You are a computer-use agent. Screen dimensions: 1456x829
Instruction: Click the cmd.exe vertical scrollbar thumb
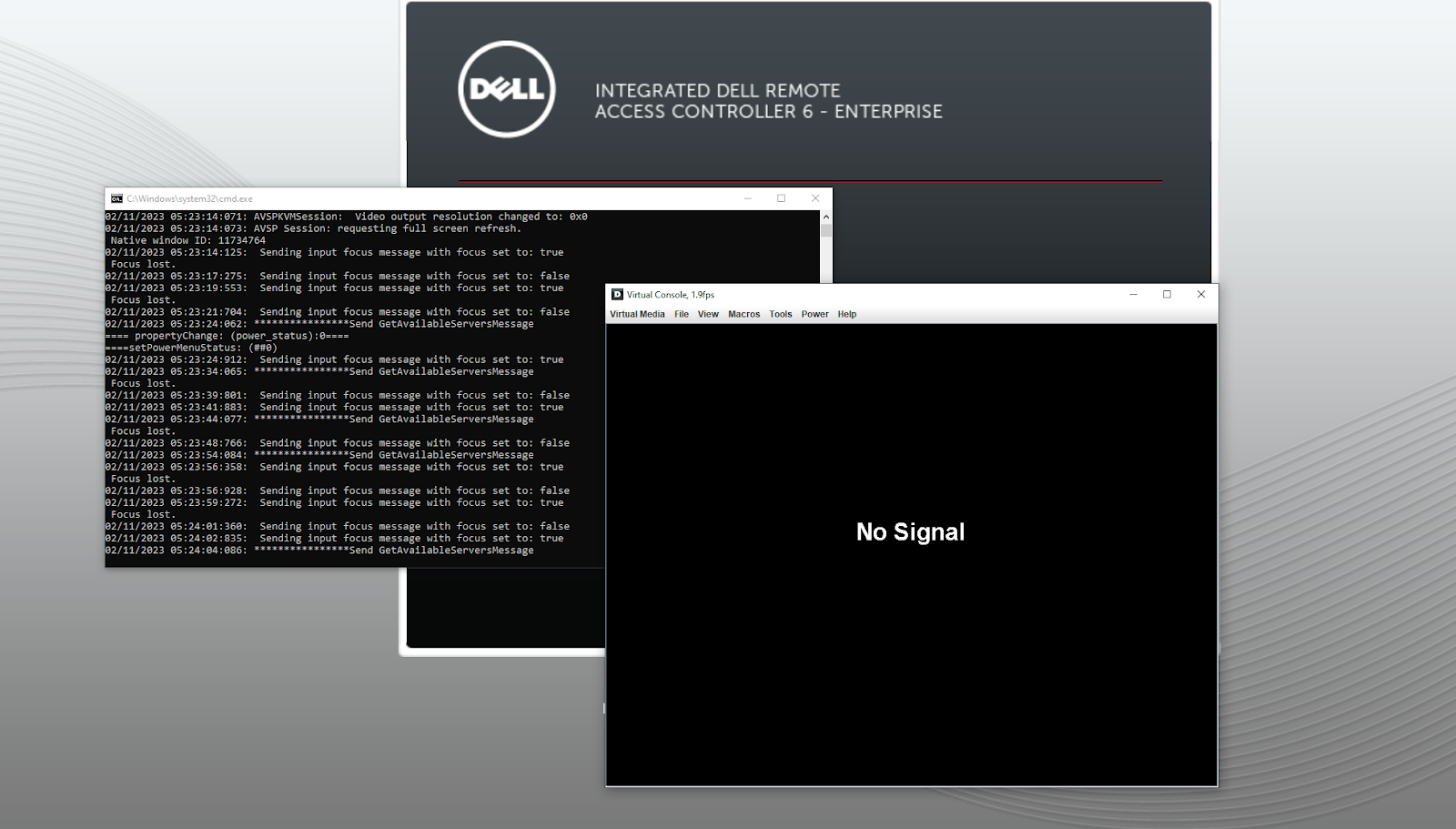click(x=826, y=230)
